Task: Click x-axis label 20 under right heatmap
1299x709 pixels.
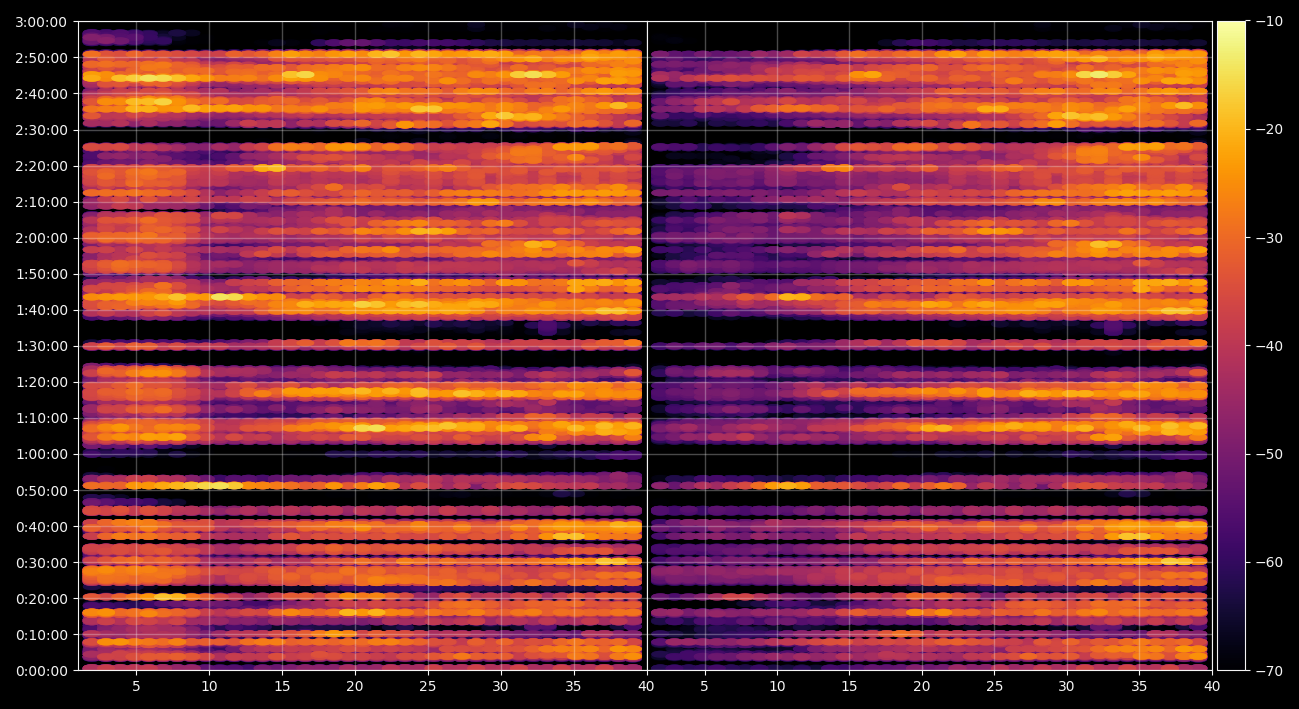Action: (x=922, y=687)
